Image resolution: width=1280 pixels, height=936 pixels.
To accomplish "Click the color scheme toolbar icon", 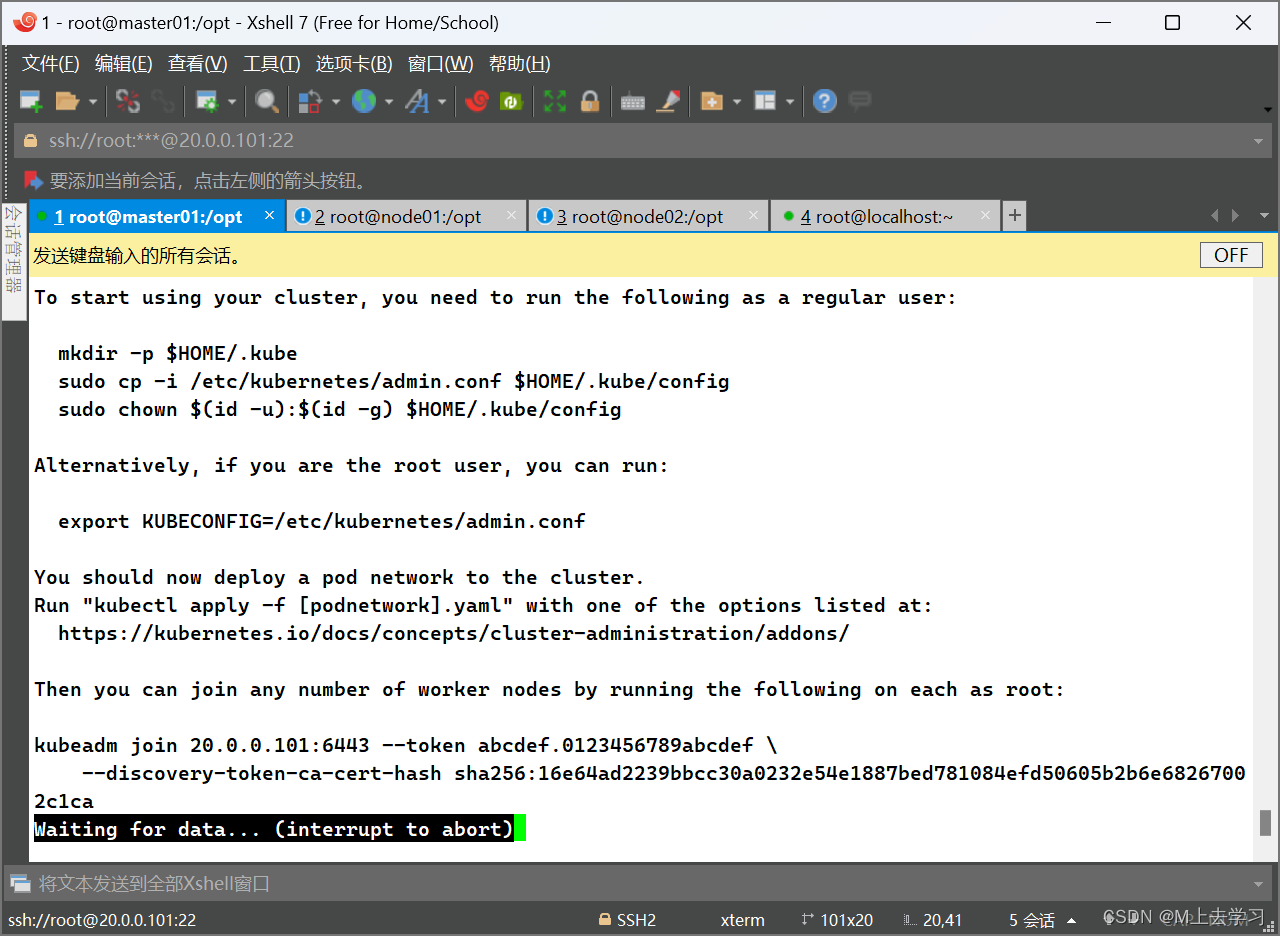I will [311, 101].
